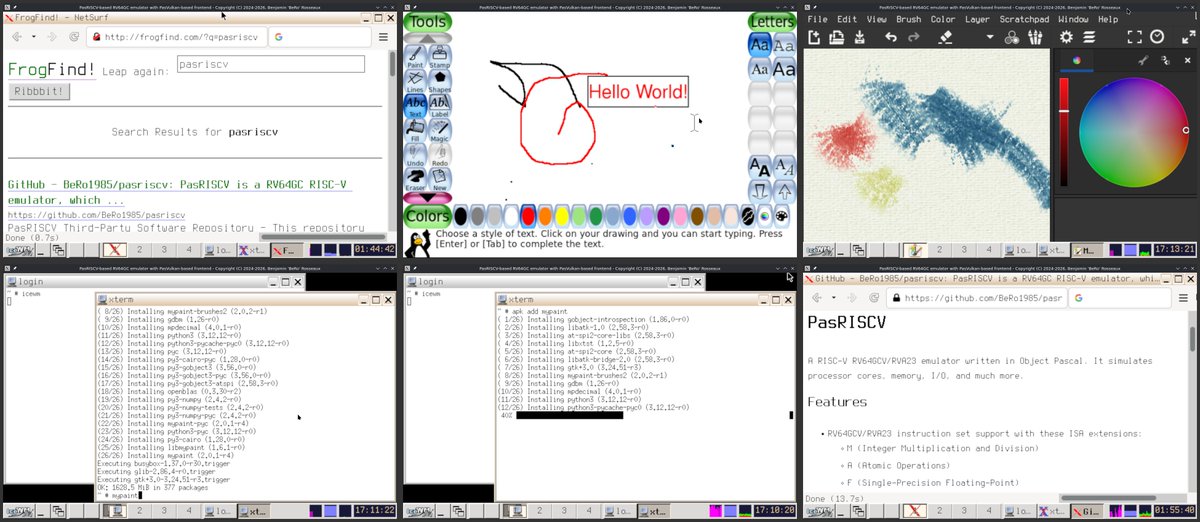Open File menu in MyPaint
The height and width of the screenshot is (522, 1200).
click(x=817, y=19)
